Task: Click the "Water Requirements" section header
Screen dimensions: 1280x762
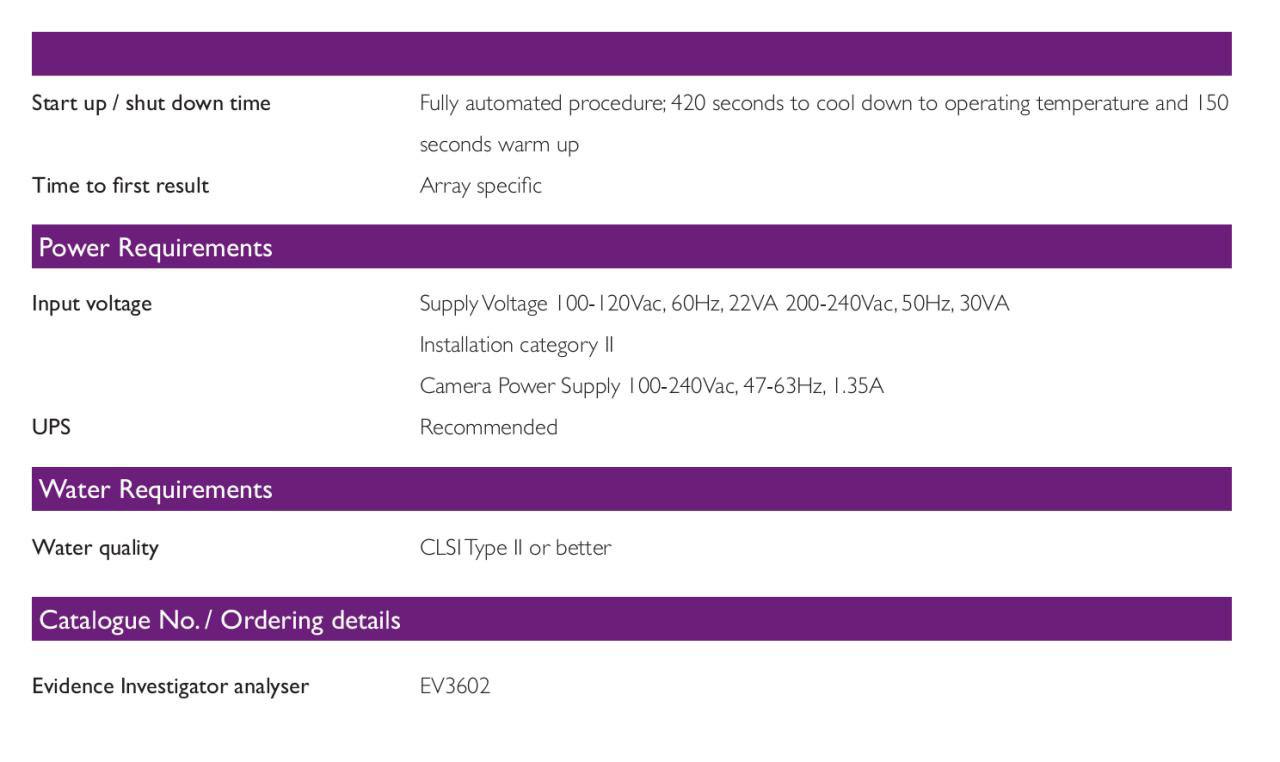Action: [x=155, y=489]
